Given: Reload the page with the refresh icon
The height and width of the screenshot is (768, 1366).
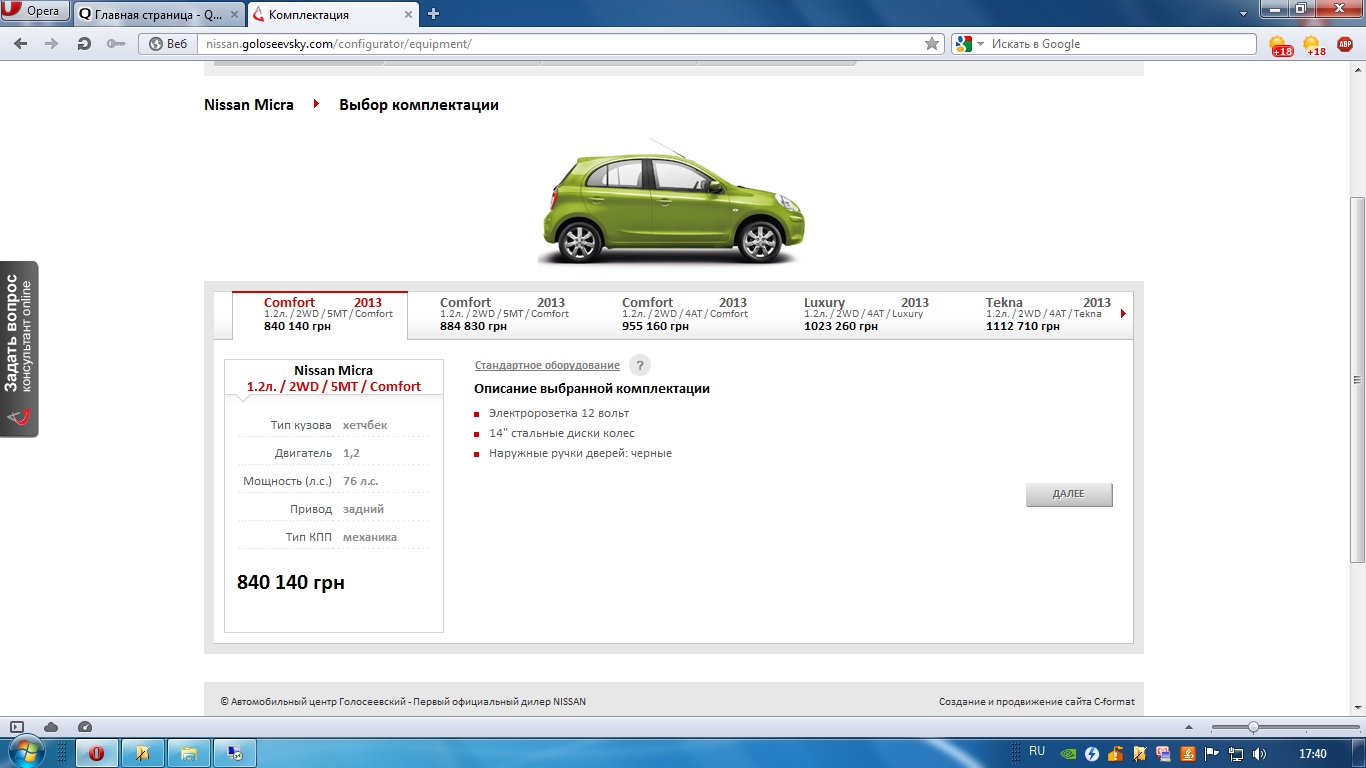Looking at the screenshot, I should click(x=84, y=44).
